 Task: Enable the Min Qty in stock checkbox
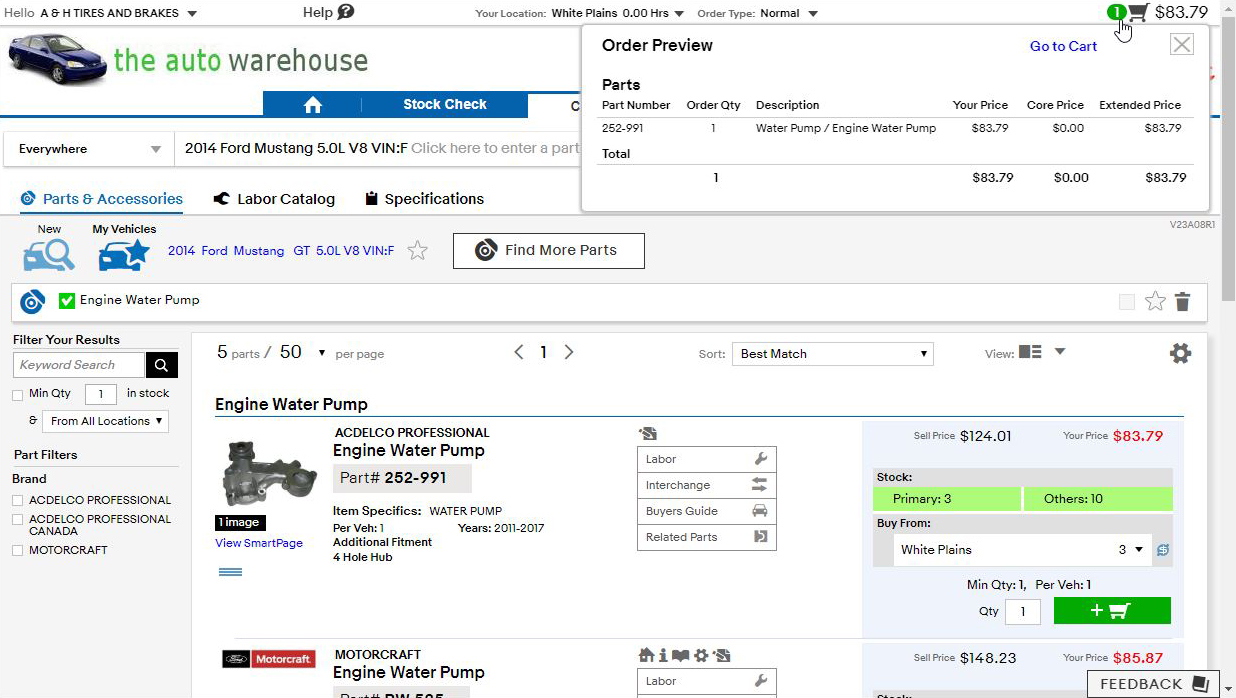pyautogui.click(x=17, y=395)
